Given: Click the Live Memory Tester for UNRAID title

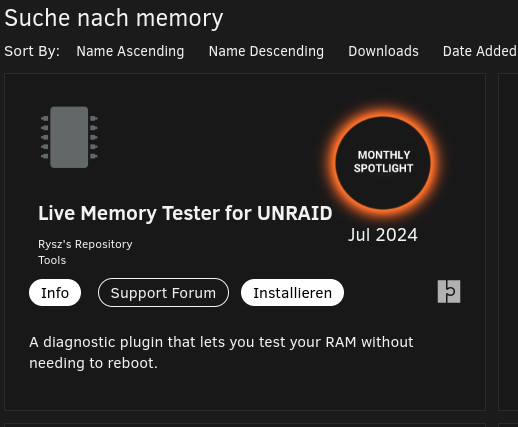Looking at the screenshot, I should pos(185,213).
